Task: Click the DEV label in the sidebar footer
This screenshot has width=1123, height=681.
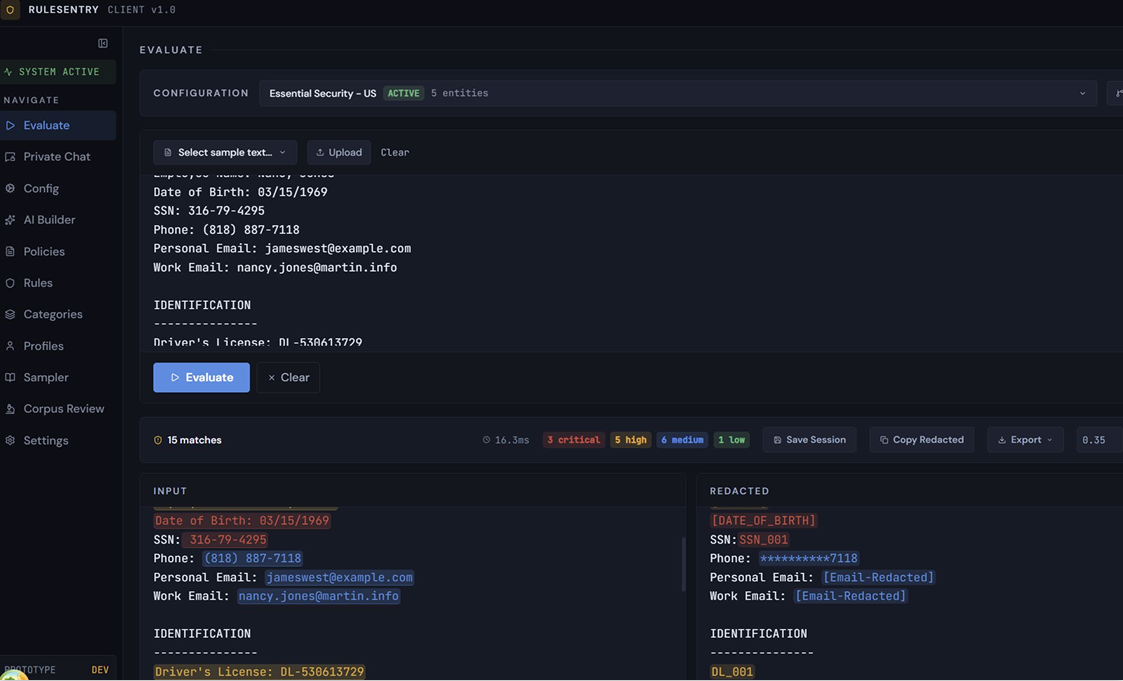Action: tap(100, 670)
